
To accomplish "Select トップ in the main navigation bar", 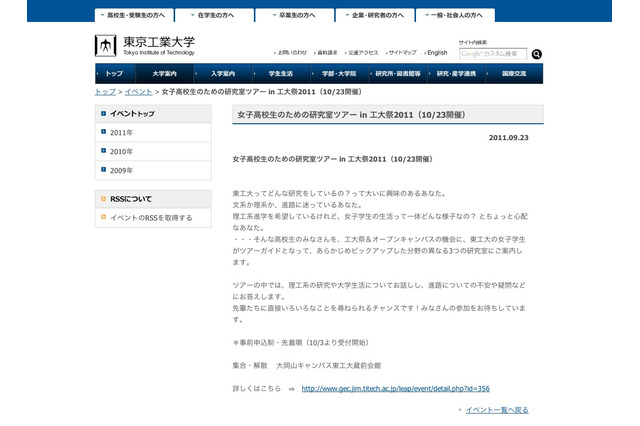I will click(x=115, y=73).
